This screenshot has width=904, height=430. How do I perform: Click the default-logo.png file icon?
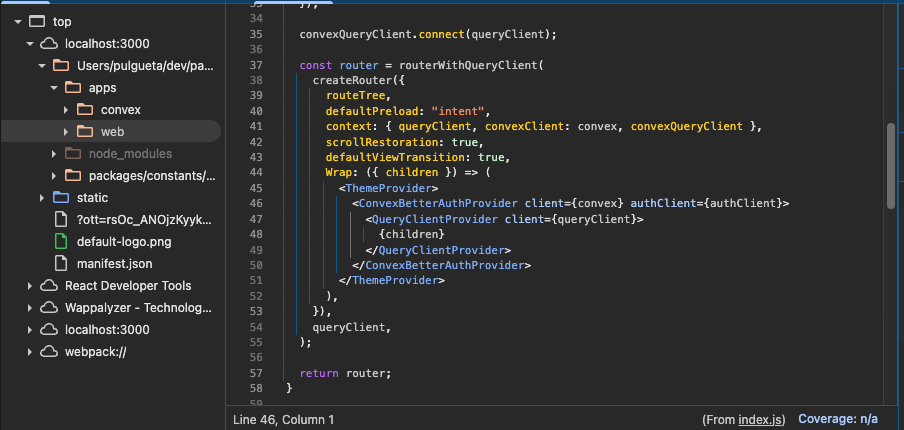(61, 242)
